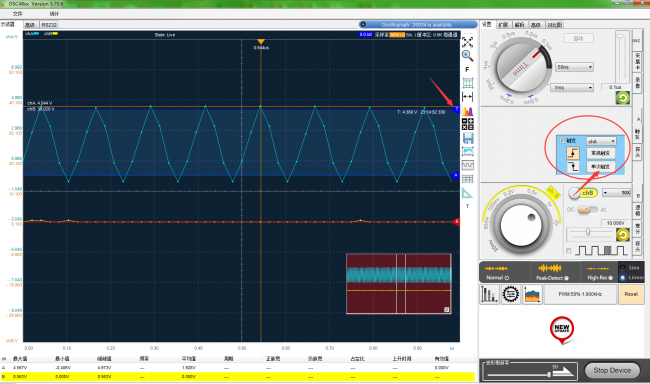650x384 pixels.
Task: Flip the DC/AC coupling switch
Action: pos(587,210)
